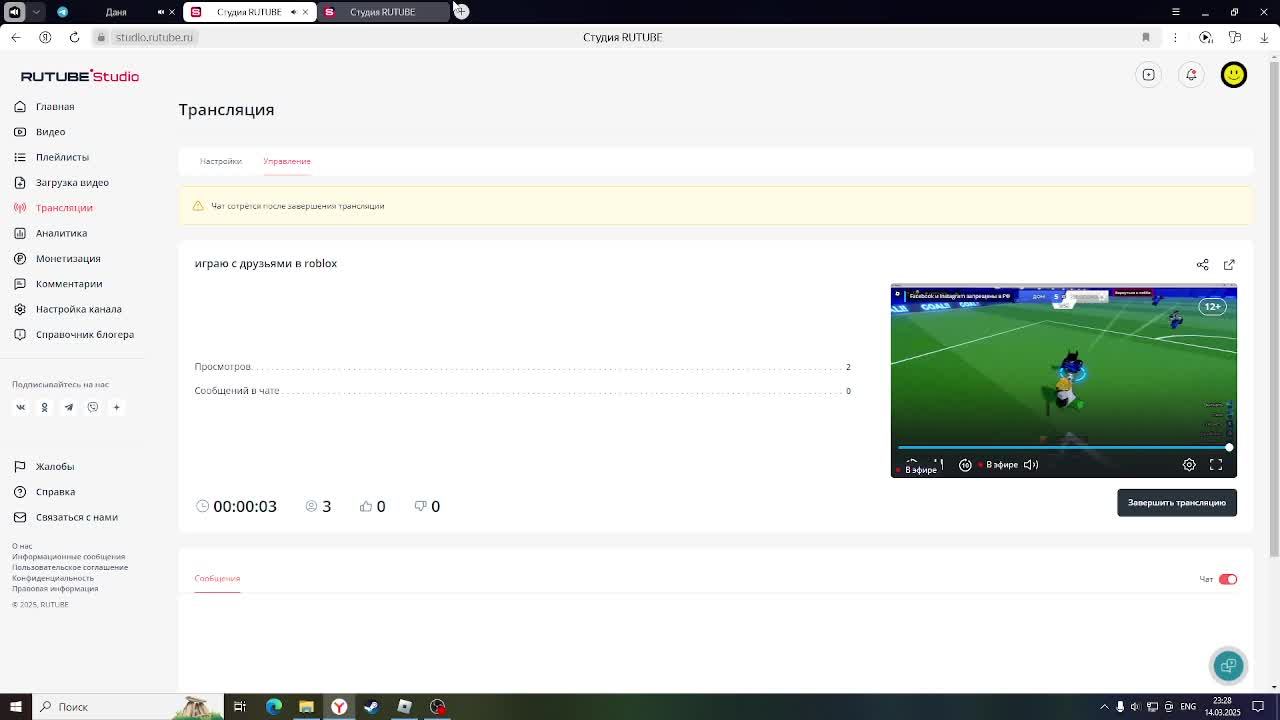Screen dimensions: 1280x720
Task: Open Настройка канала page
Action: pyautogui.click(x=68, y=309)
